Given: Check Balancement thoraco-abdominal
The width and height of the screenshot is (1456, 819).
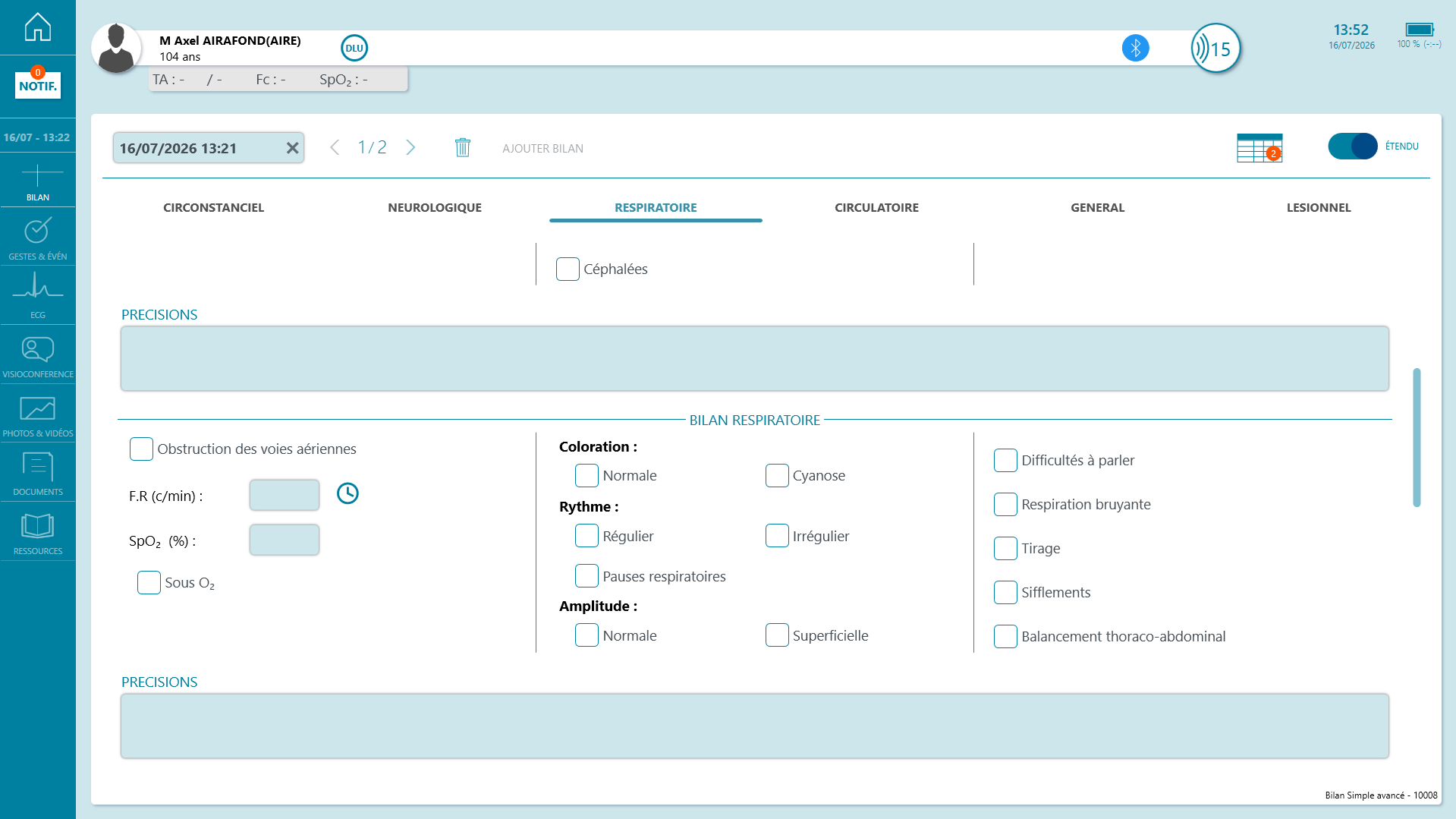Looking at the screenshot, I should (x=1005, y=636).
